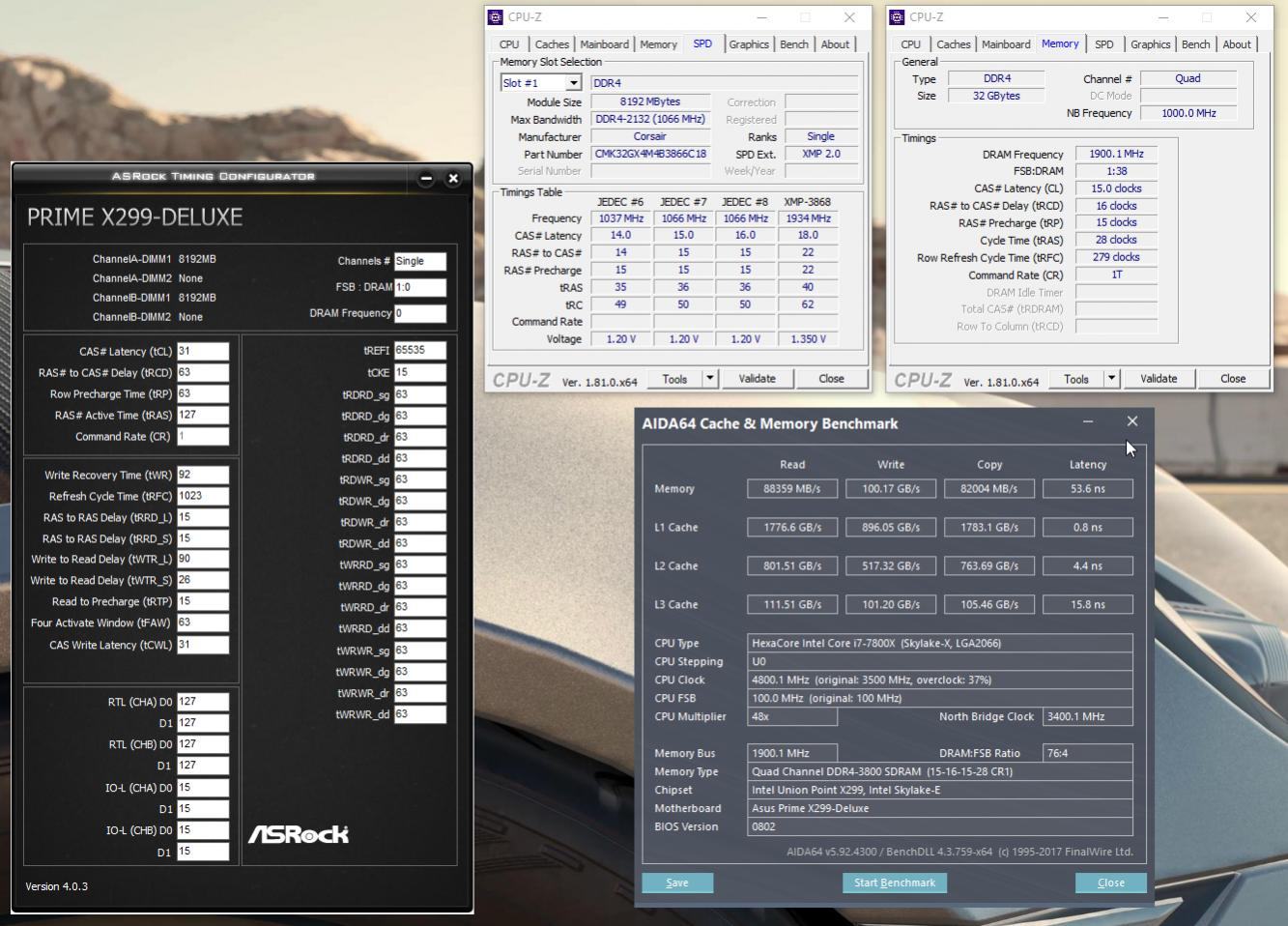The height and width of the screenshot is (926, 1288).
Task: Click Validate in CPU-Z SPD window
Action: pos(757,379)
